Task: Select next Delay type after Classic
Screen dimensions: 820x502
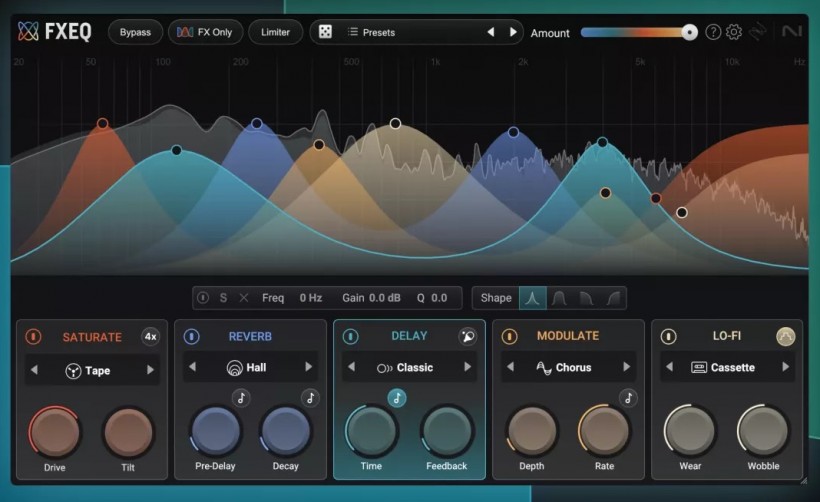Action: click(468, 367)
